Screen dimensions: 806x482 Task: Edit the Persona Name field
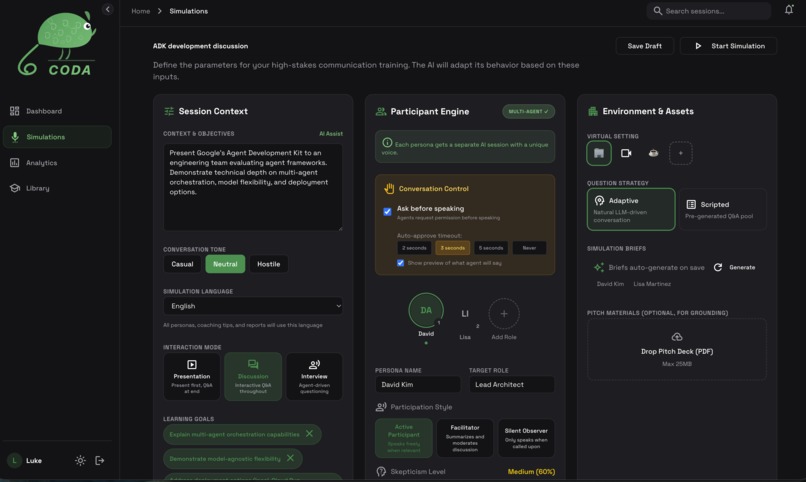[417, 384]
